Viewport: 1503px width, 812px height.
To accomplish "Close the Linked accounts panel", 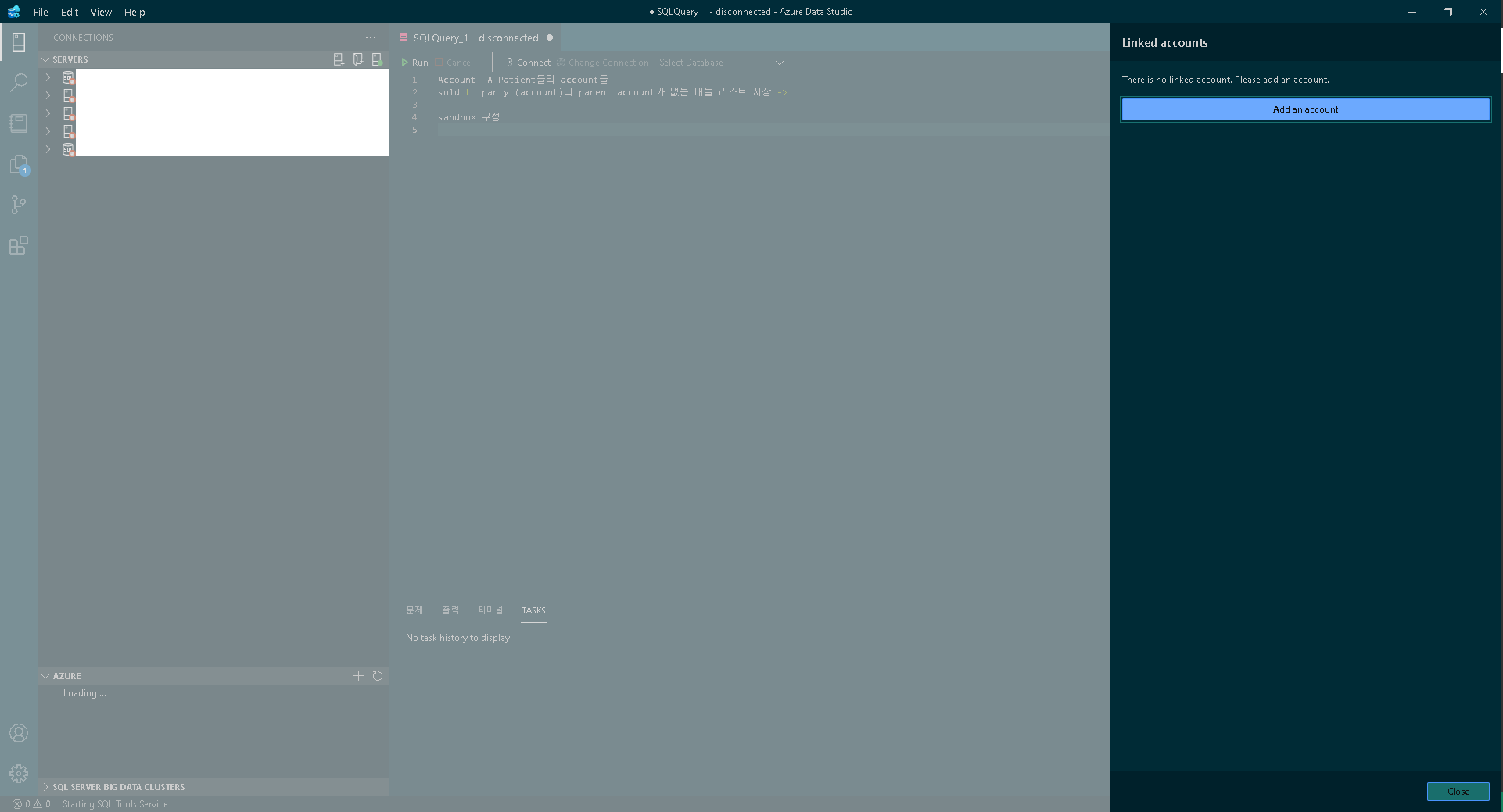I will tap(1458, 792).
